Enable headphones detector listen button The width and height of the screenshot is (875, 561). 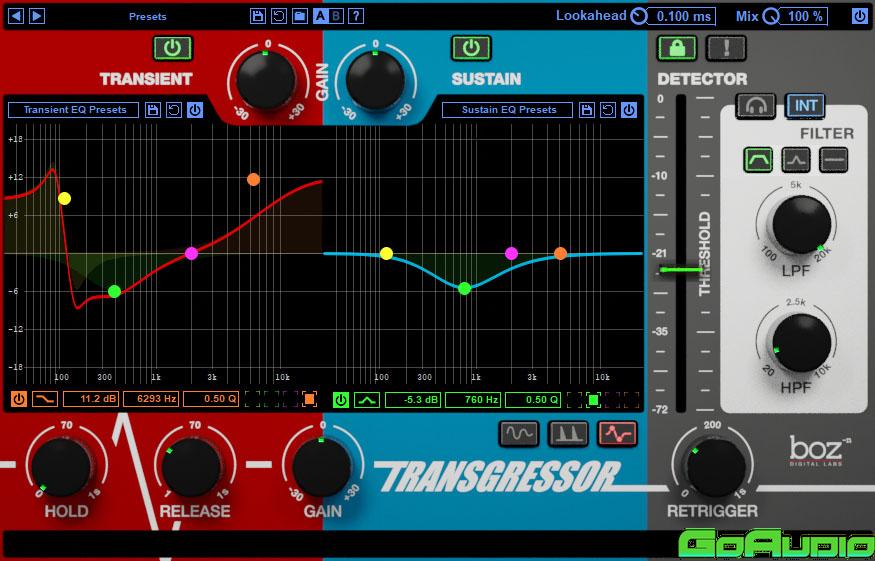click(756, 106)
